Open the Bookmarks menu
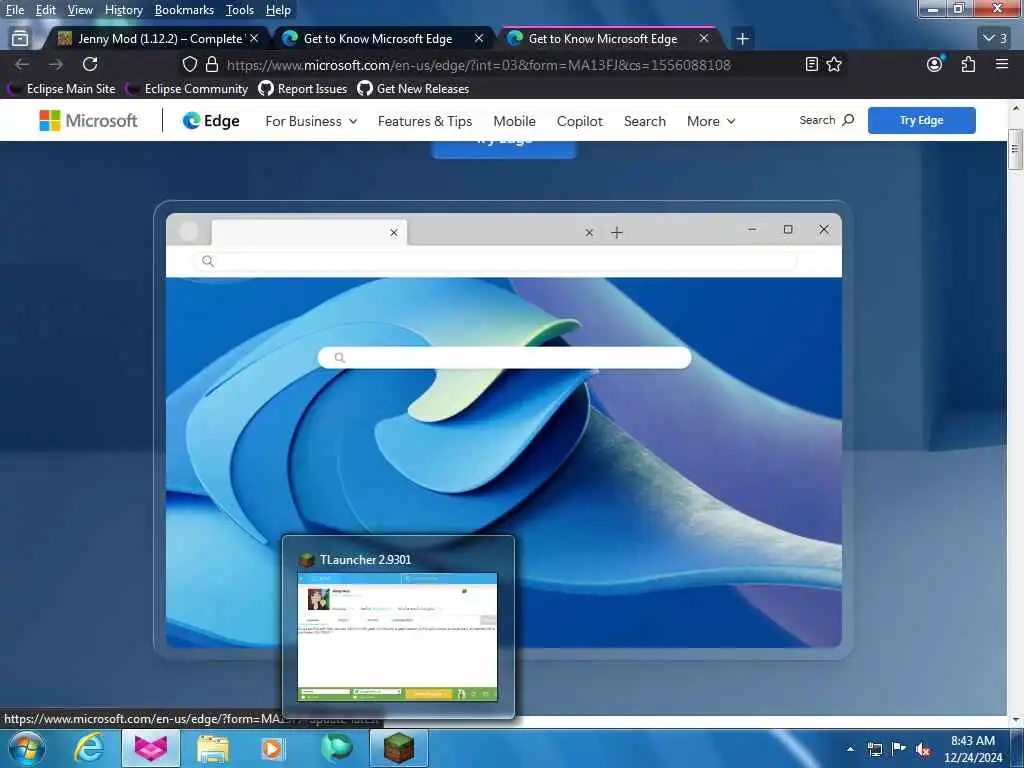 coord(184,10)
